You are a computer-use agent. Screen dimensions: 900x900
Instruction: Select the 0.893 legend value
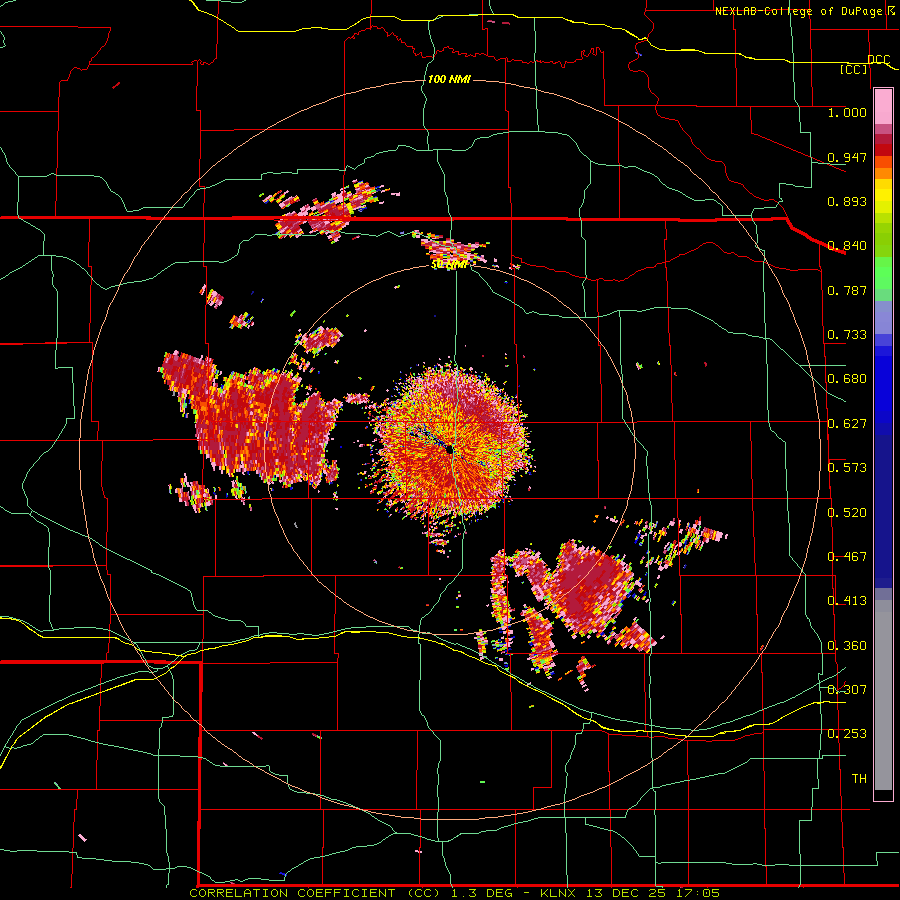click(x=847, y=201)
